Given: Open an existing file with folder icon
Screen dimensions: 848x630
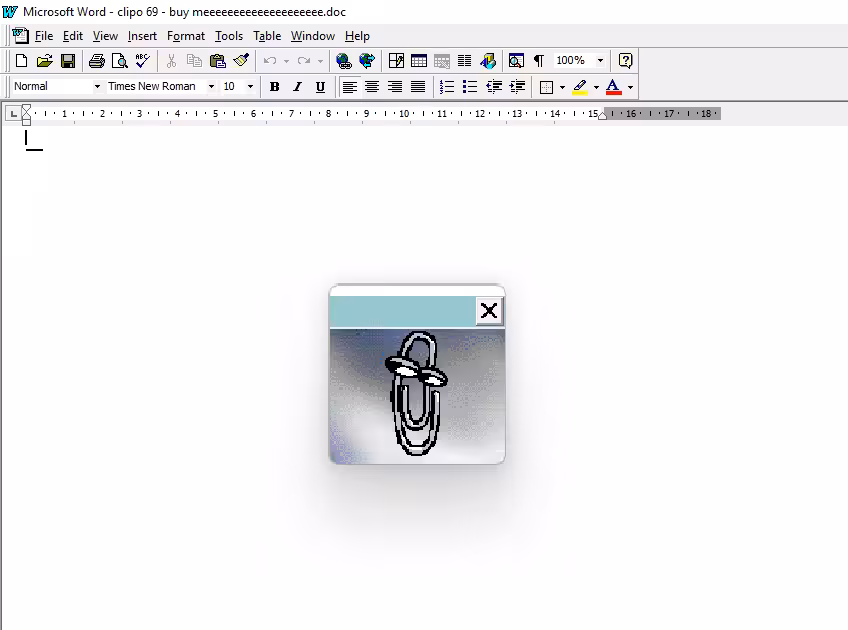Looking at the screenshot, I should tap(44, 61).
